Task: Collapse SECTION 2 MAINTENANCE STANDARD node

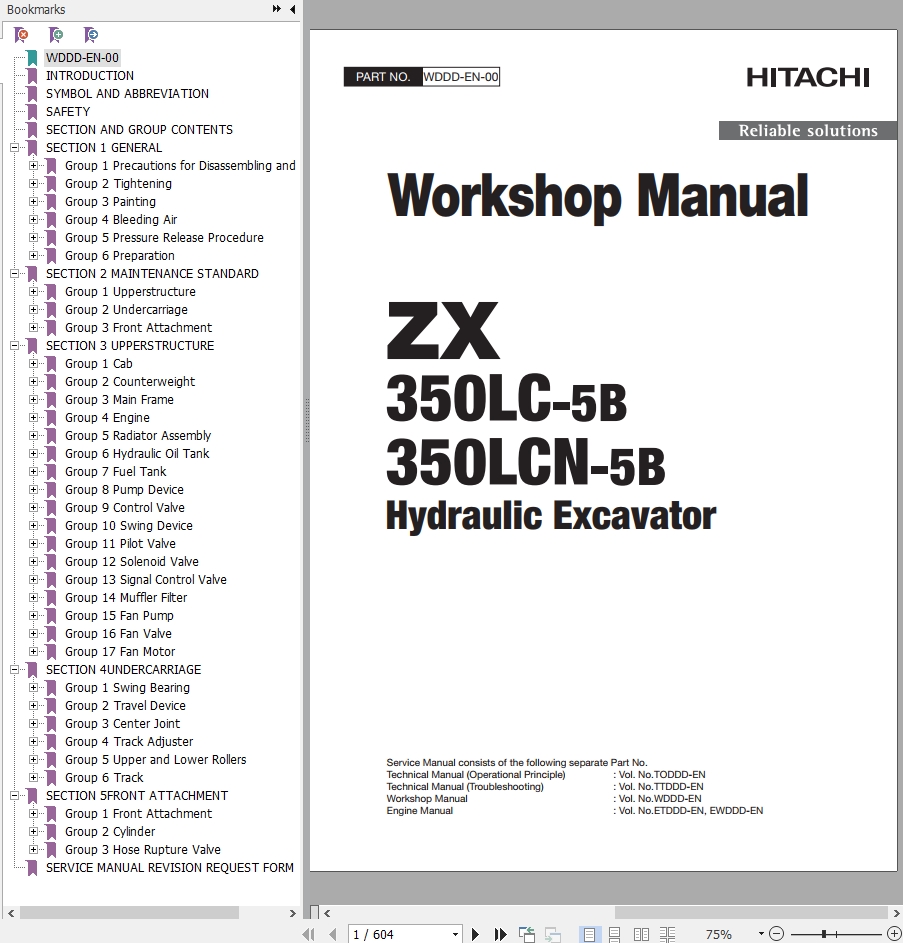Action: coord(14,274)
